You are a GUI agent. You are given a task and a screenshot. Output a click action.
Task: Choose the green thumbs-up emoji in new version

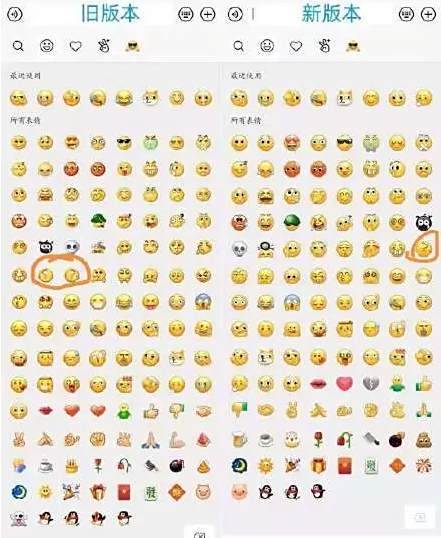coord(424,384)
